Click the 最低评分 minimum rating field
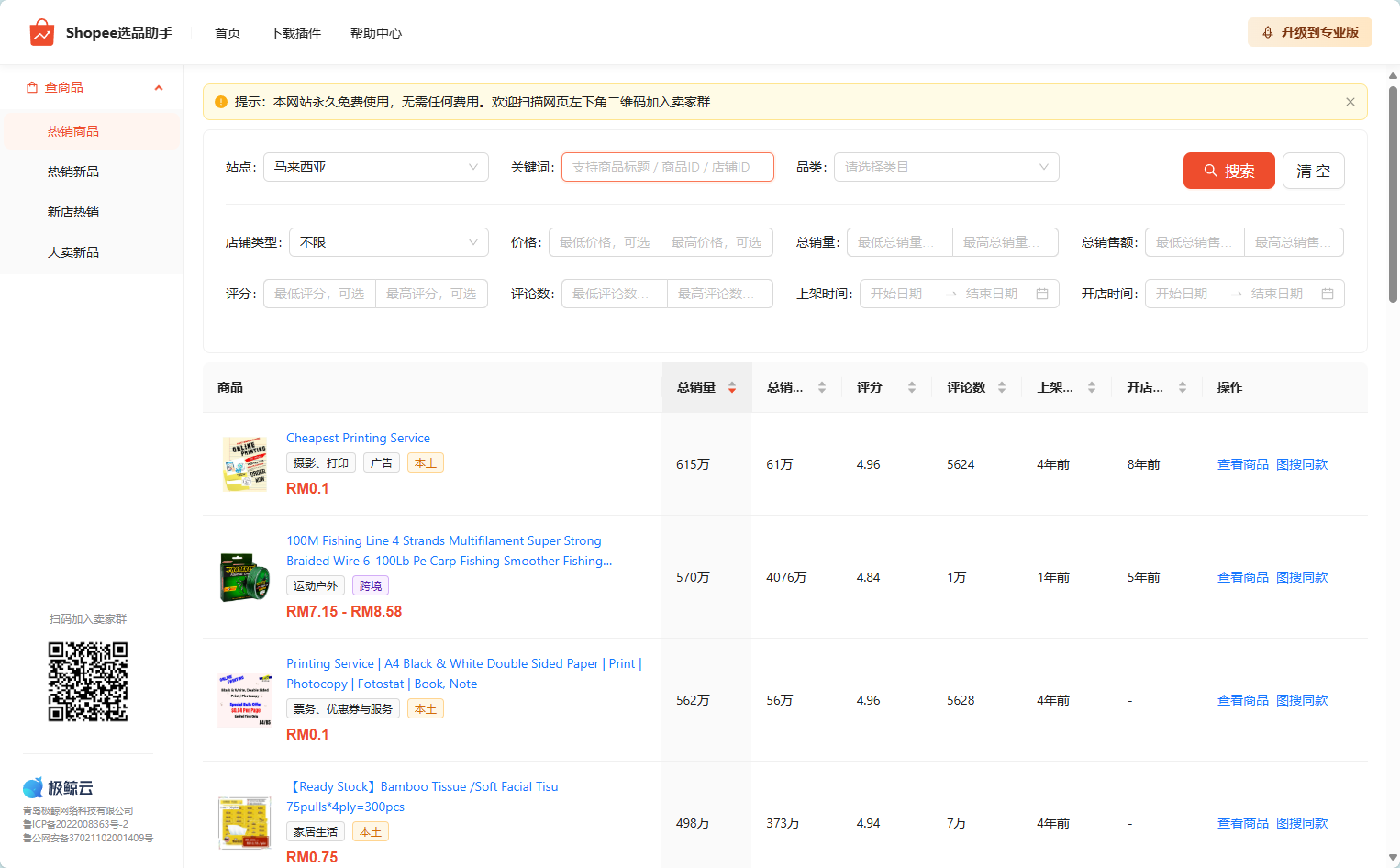The width and height of the screenshot is (1400, 868). [319, 294]
